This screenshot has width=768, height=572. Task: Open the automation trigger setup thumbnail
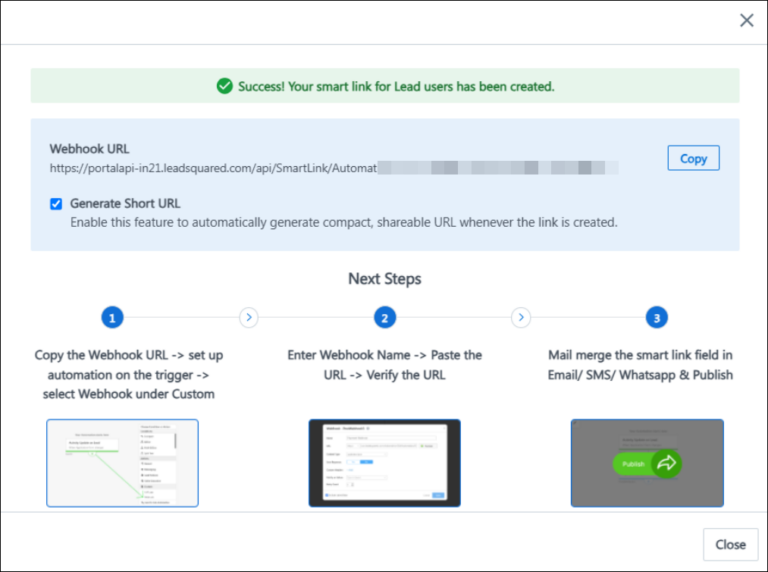[x=122, y=462]
